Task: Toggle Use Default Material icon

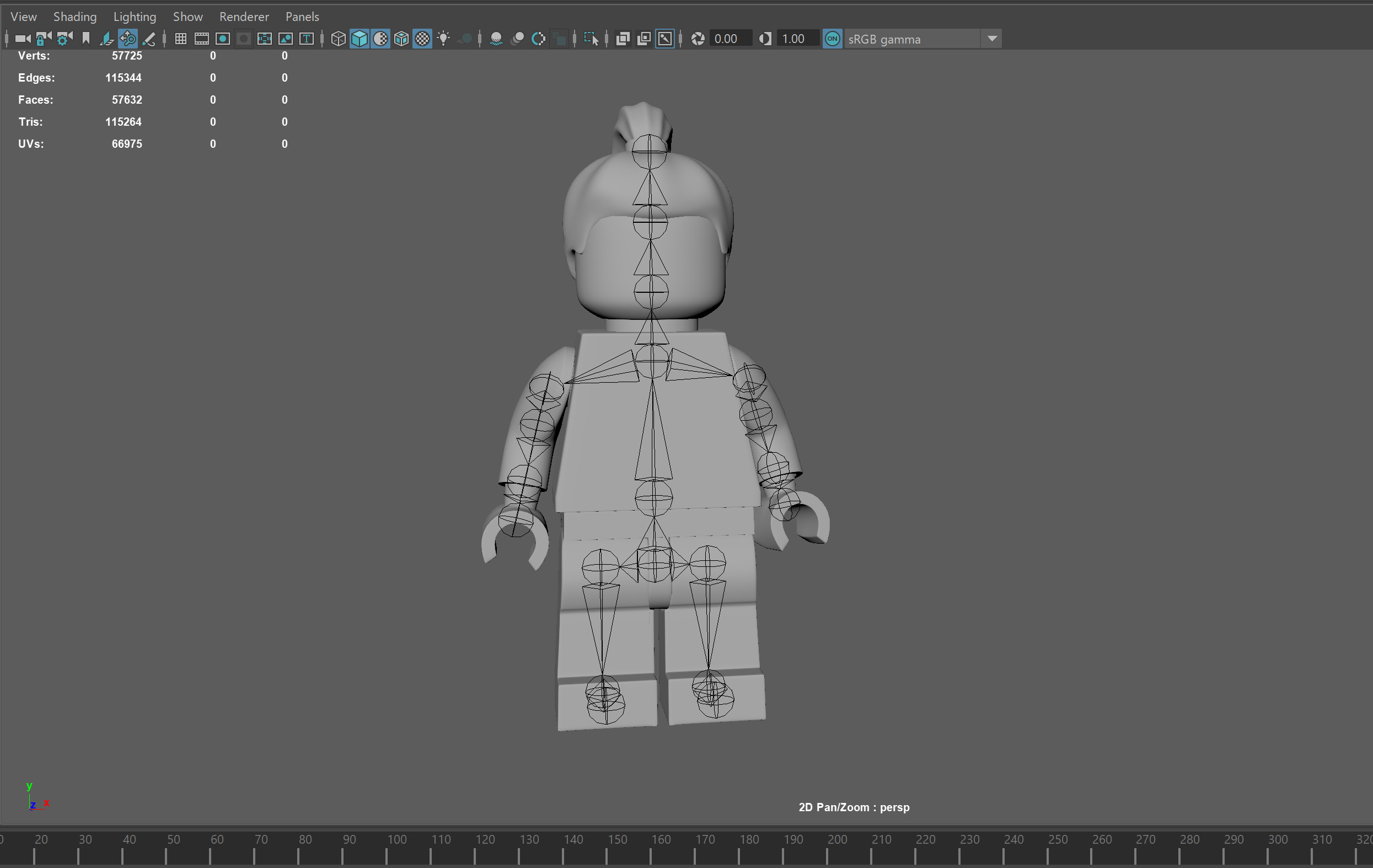Action: pyautogui.click(x=380, y=39)
